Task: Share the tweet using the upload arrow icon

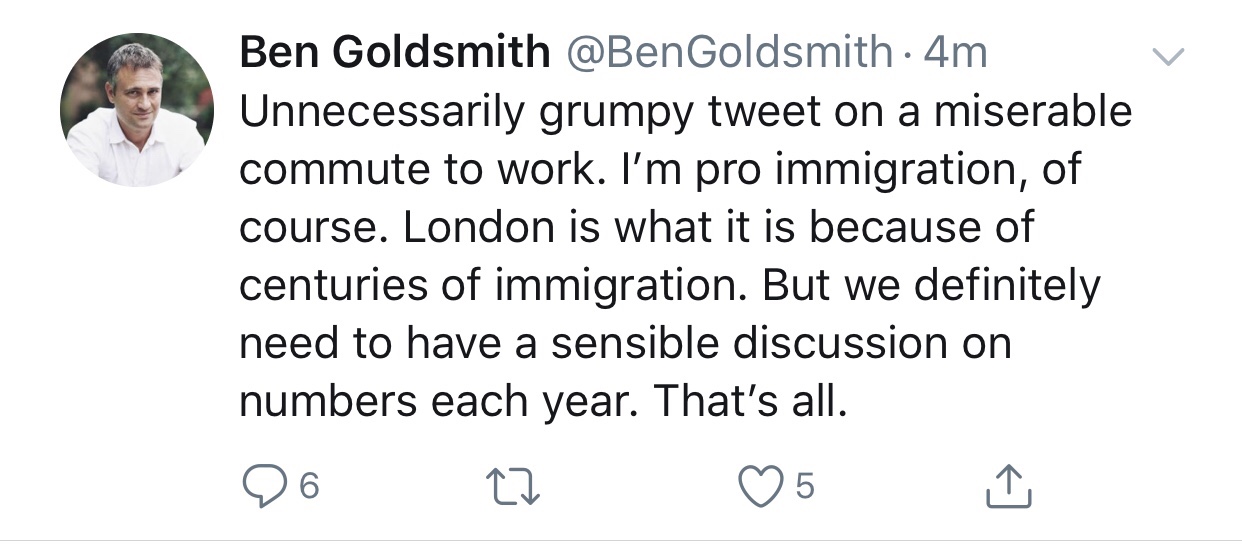Action: pos(1007,486)
